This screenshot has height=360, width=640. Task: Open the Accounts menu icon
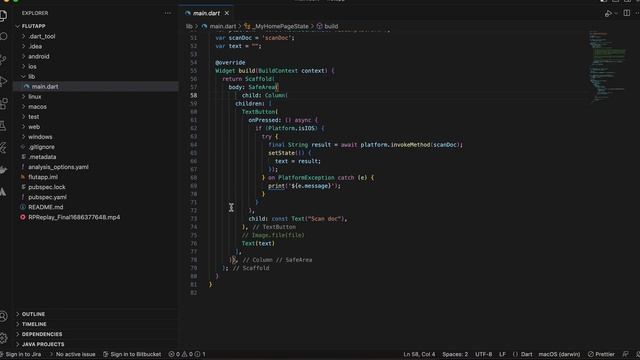click(x=3, y=316)
